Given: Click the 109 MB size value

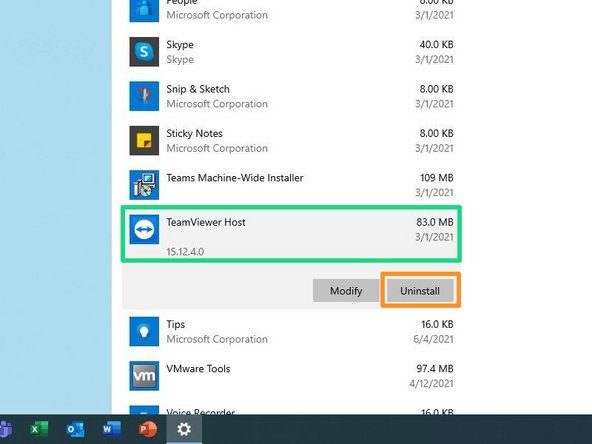Looking at the screenshot, I should tap(436, 178).
